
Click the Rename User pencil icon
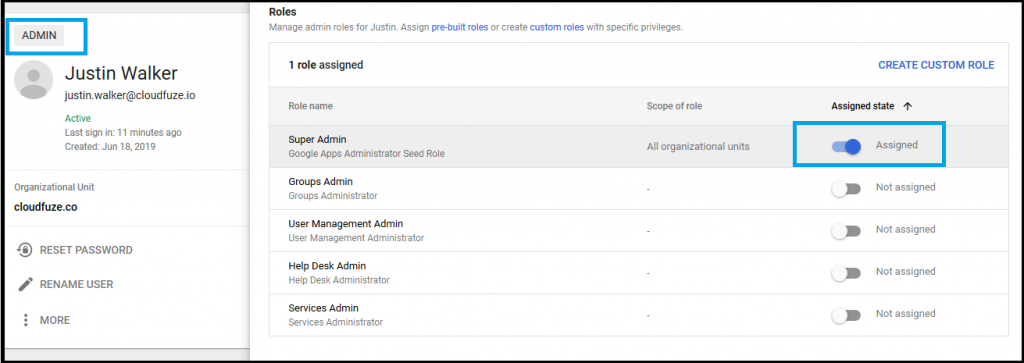25,285
